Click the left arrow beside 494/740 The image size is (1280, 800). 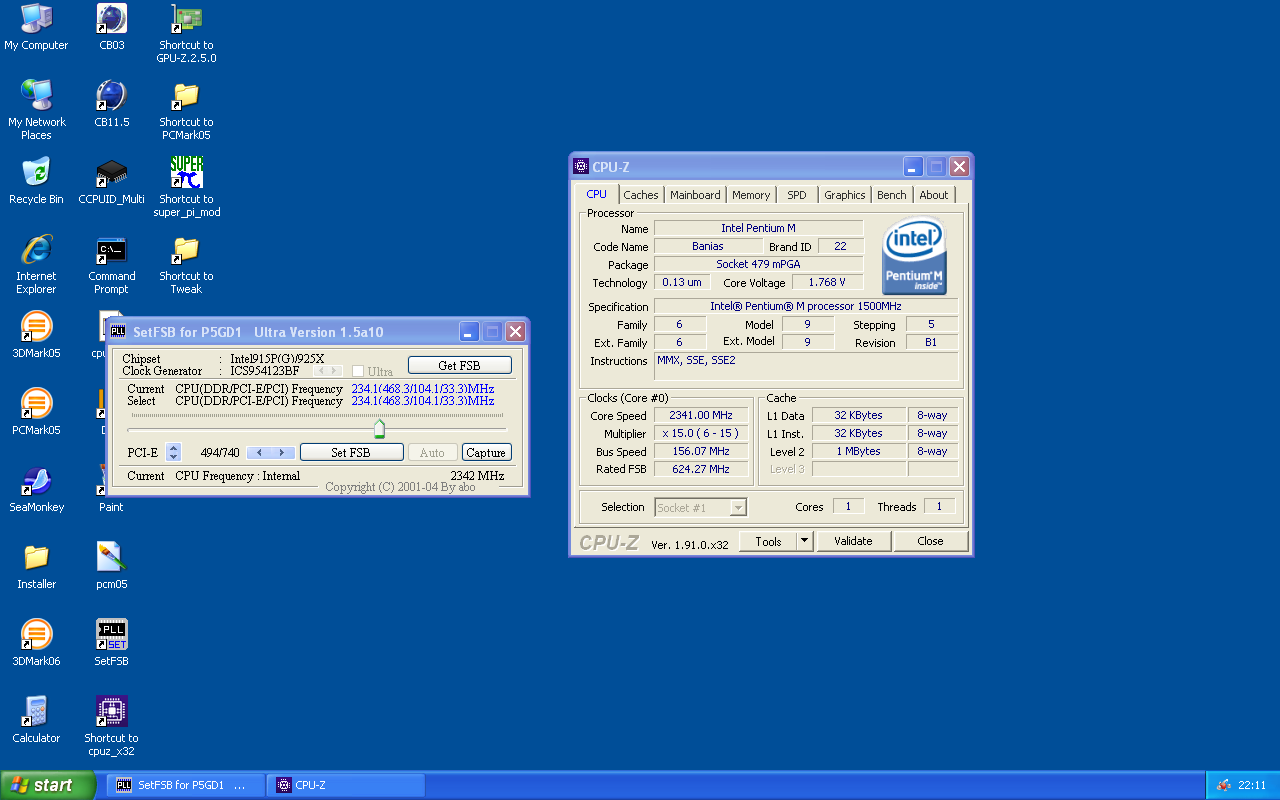coord(259,453)
